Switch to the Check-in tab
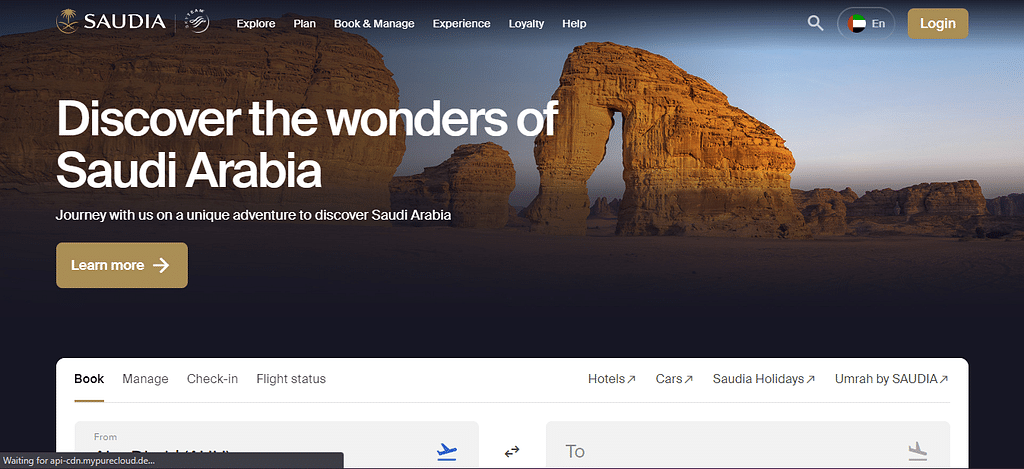Image resolution: width=1024 pixels, height=469 pixels. (x=212, y=379)
